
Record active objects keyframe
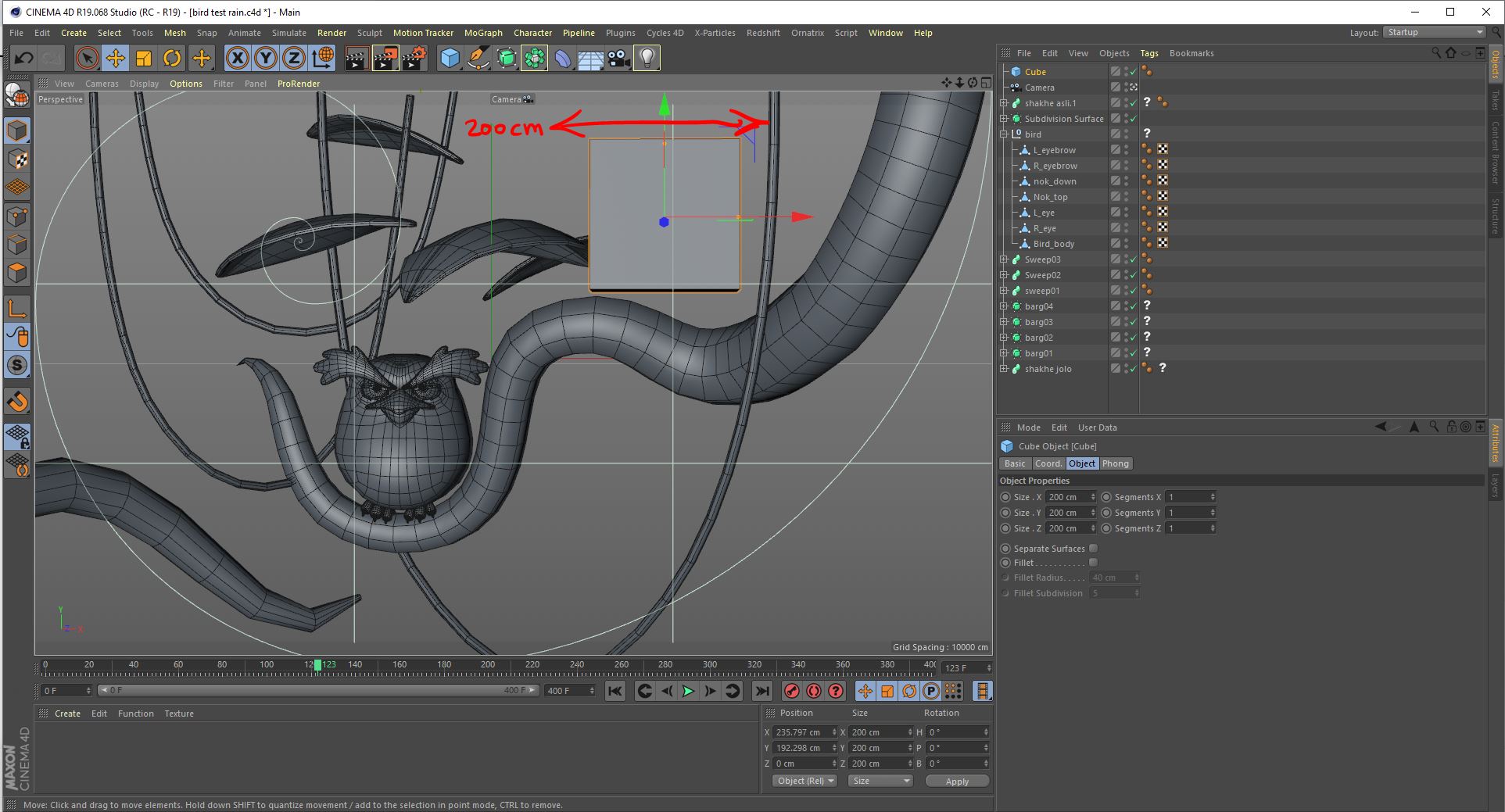coord(791,691)
